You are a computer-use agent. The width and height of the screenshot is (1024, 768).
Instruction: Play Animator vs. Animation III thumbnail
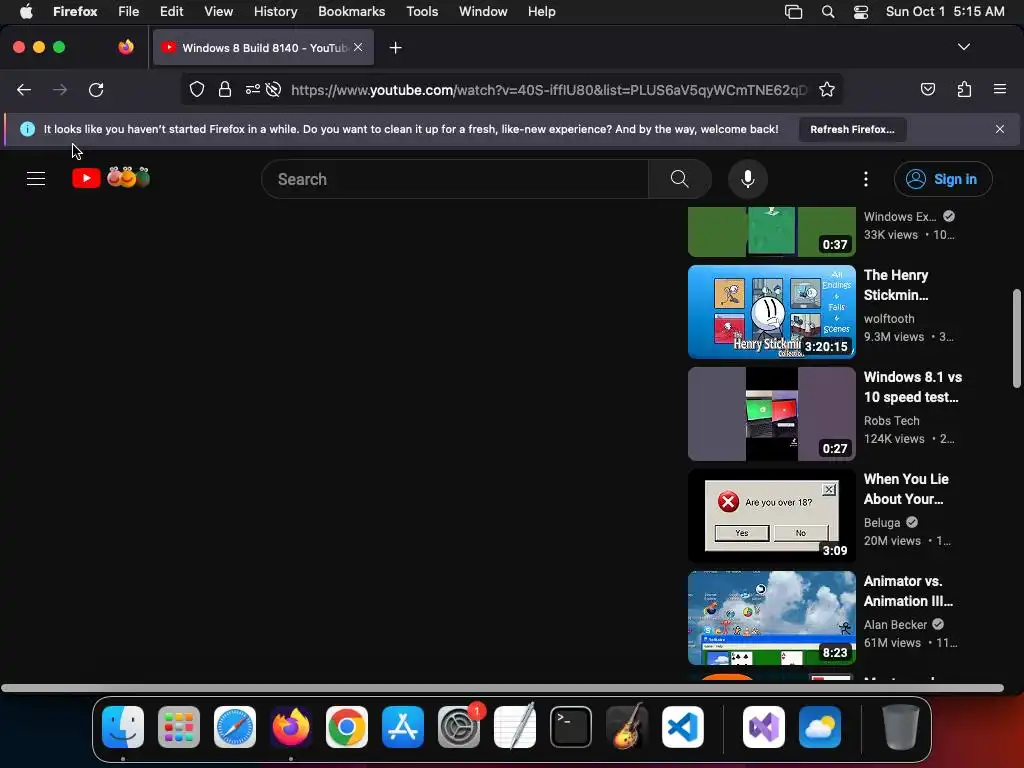click(x=771, y=617)
